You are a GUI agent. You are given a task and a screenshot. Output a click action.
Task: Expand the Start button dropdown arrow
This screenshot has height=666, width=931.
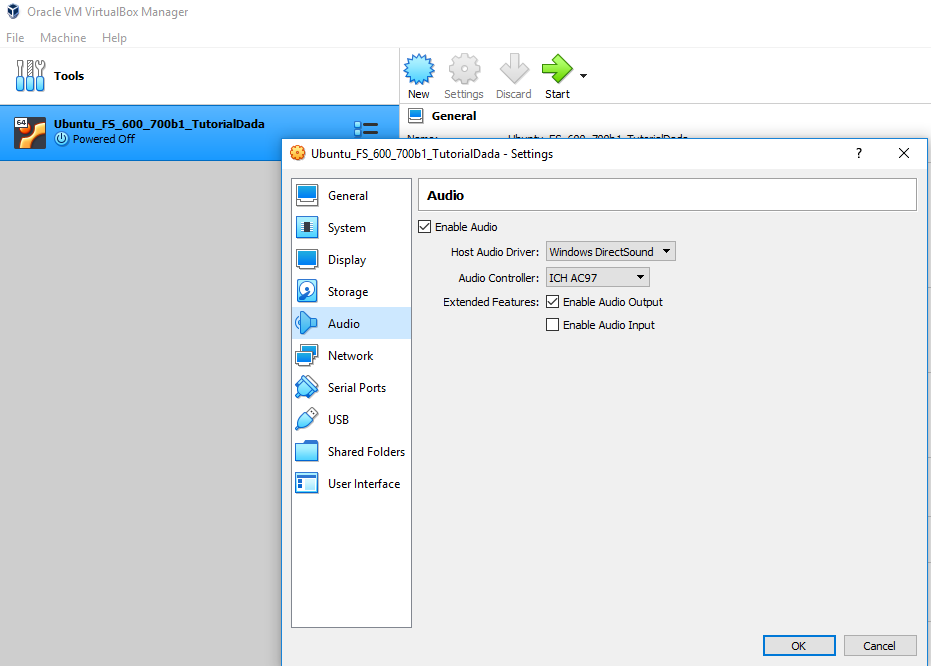tap(583, 76)
